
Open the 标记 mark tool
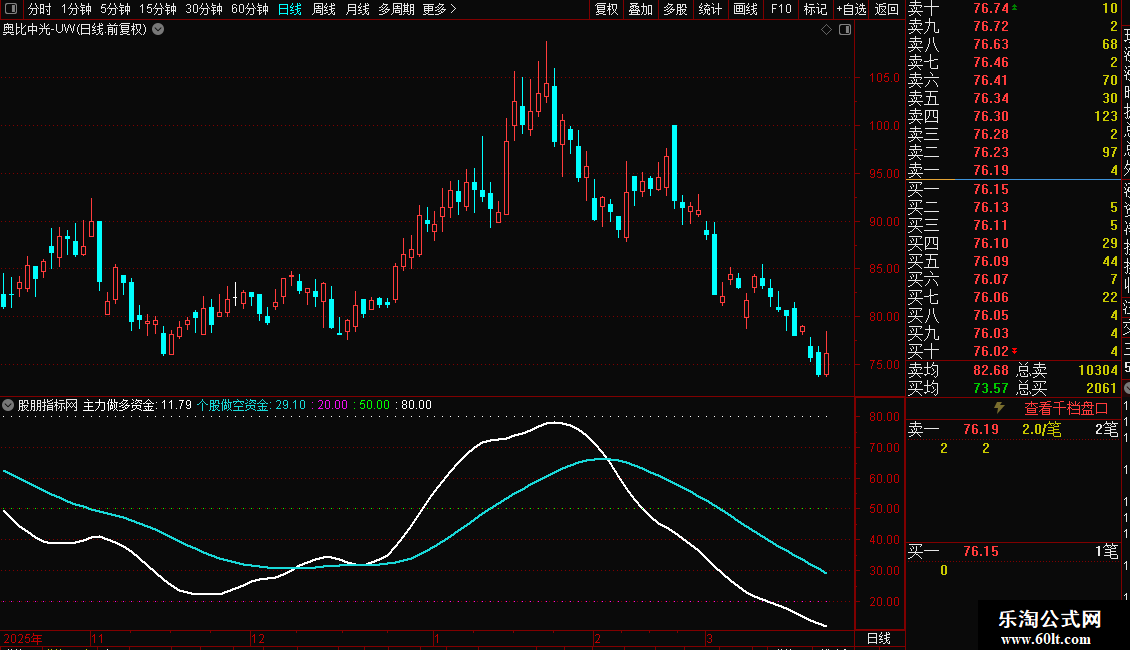[x=816, y=9]
